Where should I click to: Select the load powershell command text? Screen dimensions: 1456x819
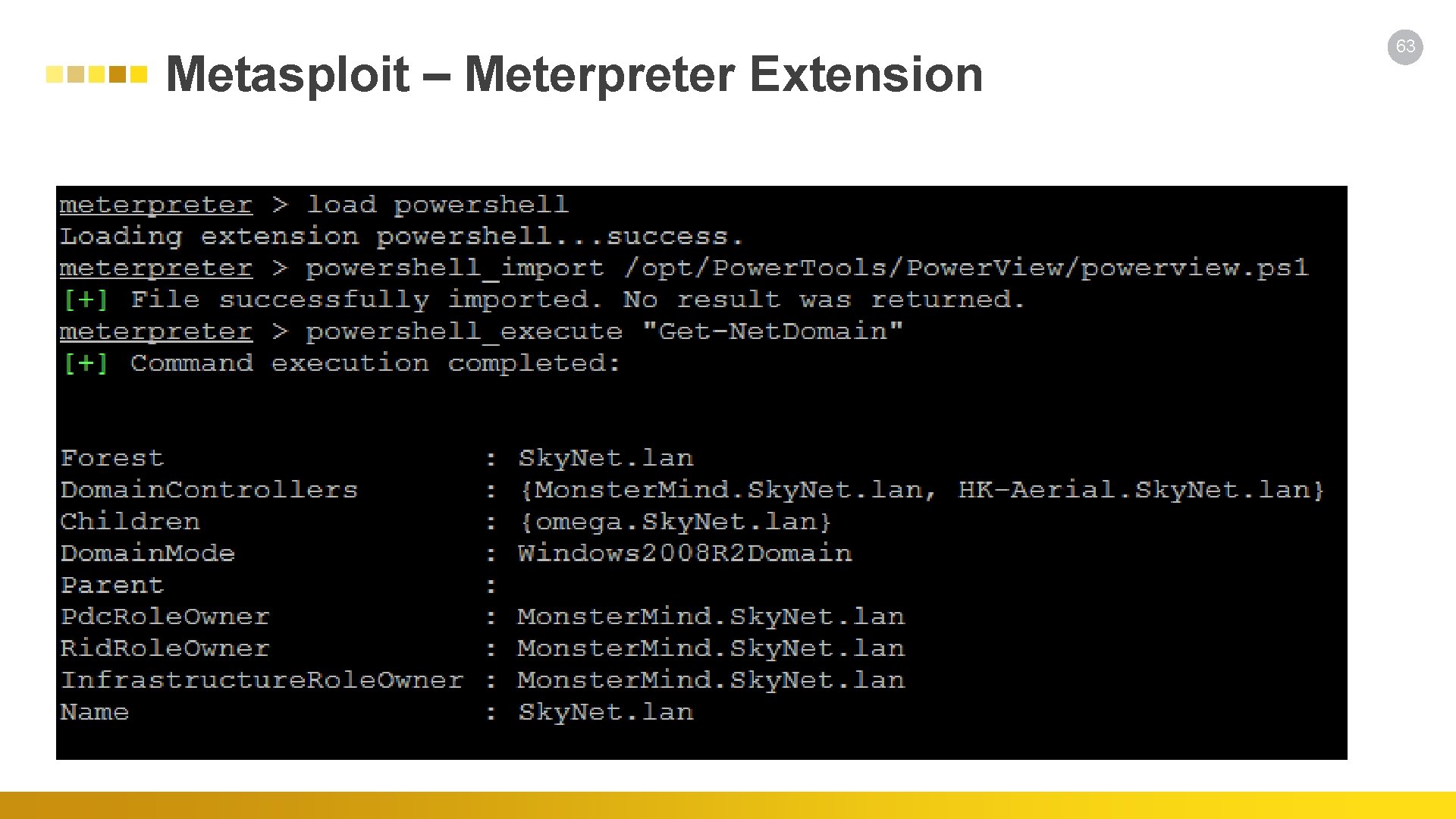pyautogui.click(x=430, y=205)
